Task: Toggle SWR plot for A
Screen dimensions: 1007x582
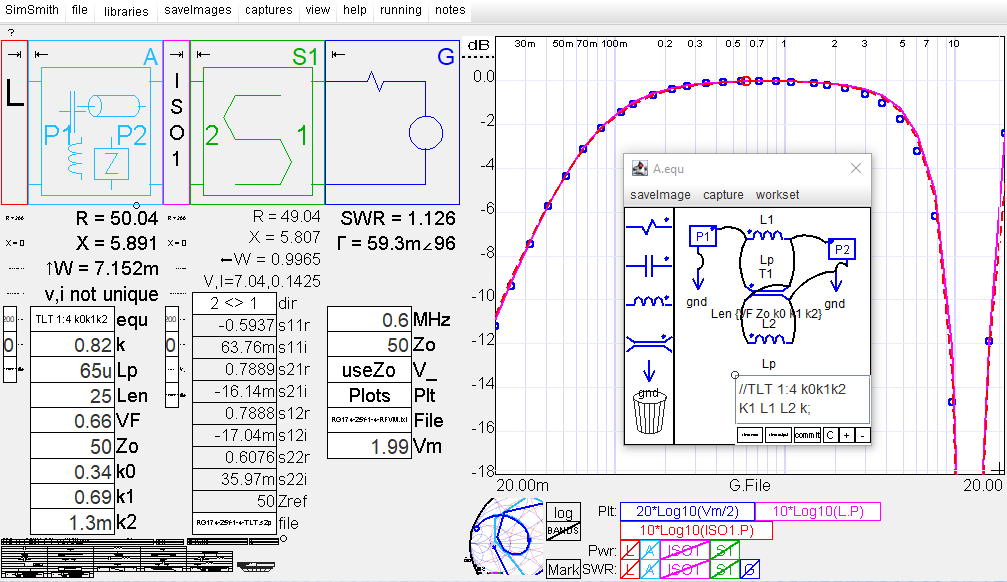Action: point(650,569)
